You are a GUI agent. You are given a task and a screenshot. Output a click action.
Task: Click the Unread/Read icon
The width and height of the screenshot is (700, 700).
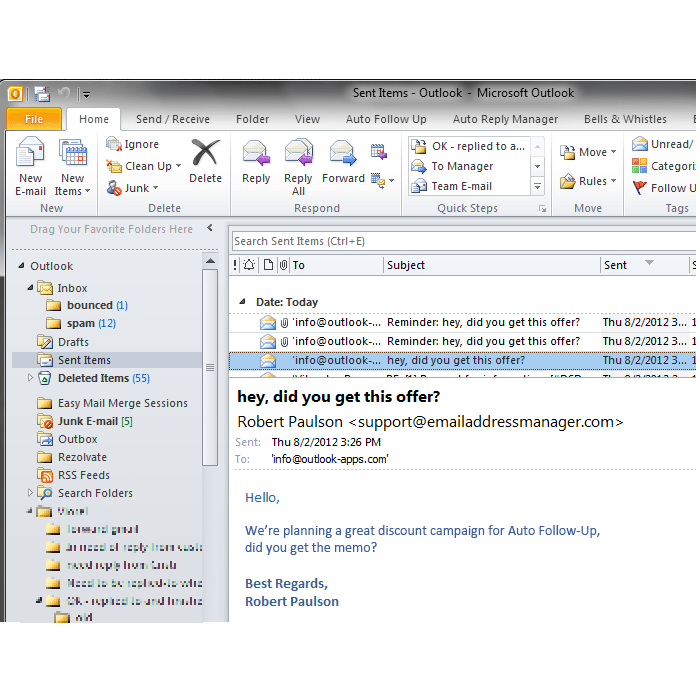point(639,144)
